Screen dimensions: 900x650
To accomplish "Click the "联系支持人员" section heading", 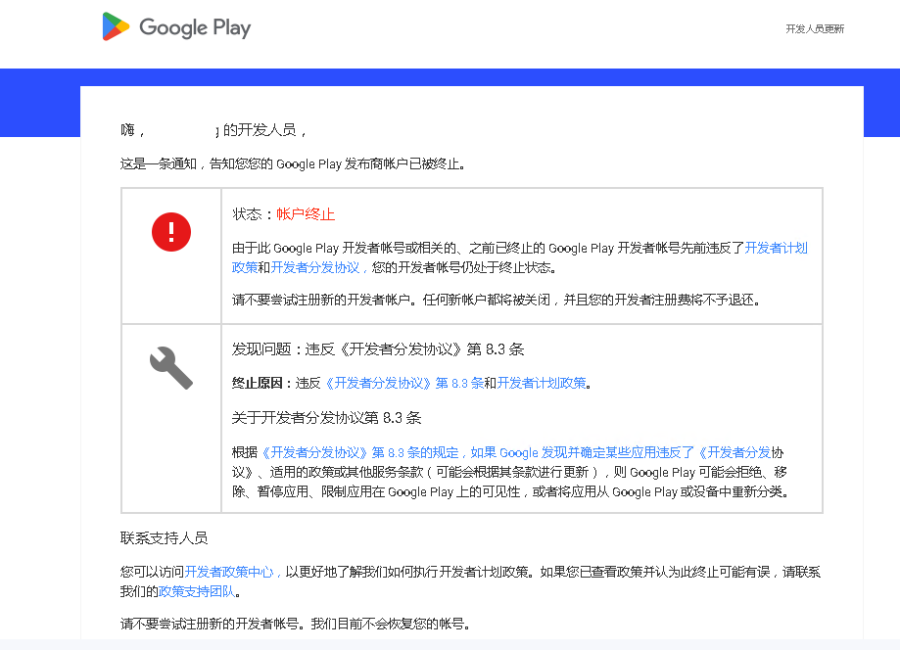I will coord(163,538).
